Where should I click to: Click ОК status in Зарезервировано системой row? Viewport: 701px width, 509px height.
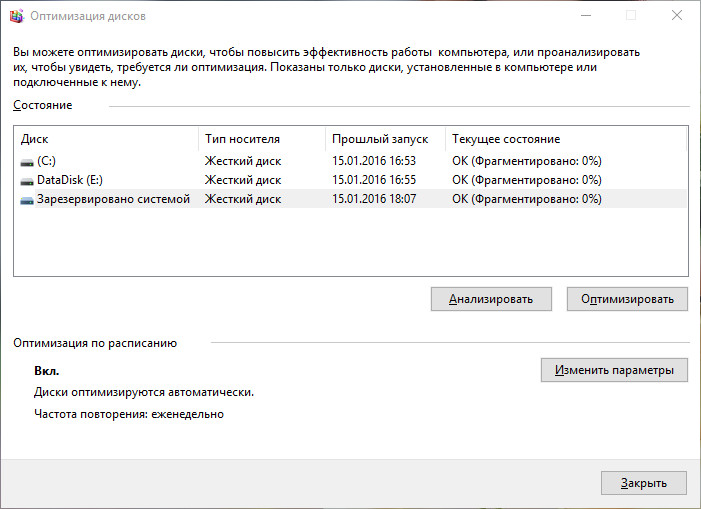point(527,199)
